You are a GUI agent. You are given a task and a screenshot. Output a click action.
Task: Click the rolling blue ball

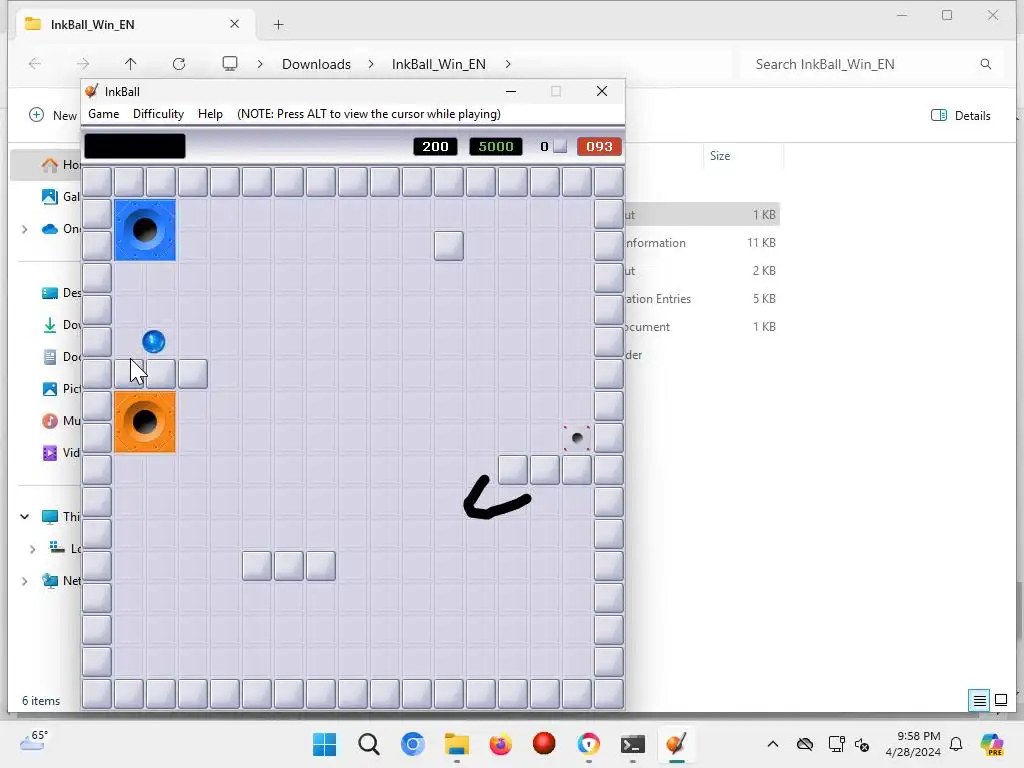coord(153,342)
